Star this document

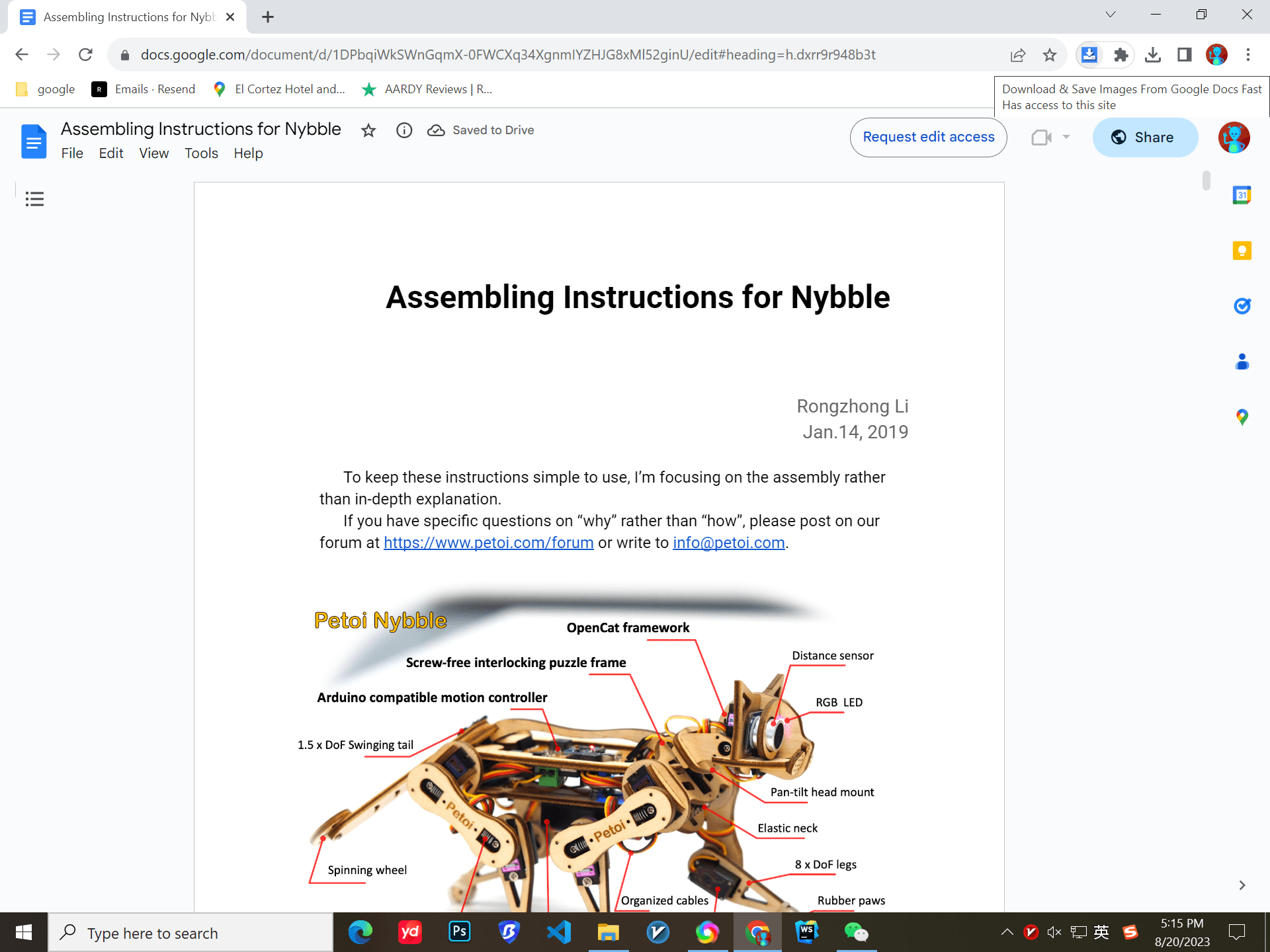pyautogui.click(x=368, y=130)
